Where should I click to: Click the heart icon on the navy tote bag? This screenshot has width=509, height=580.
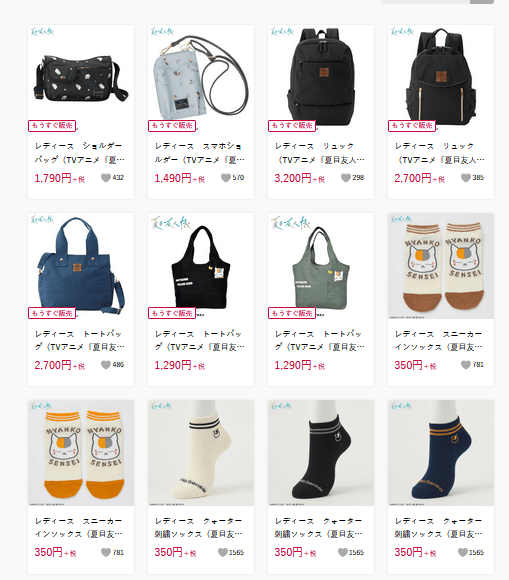pyautogui.click(x=106, y=365)
